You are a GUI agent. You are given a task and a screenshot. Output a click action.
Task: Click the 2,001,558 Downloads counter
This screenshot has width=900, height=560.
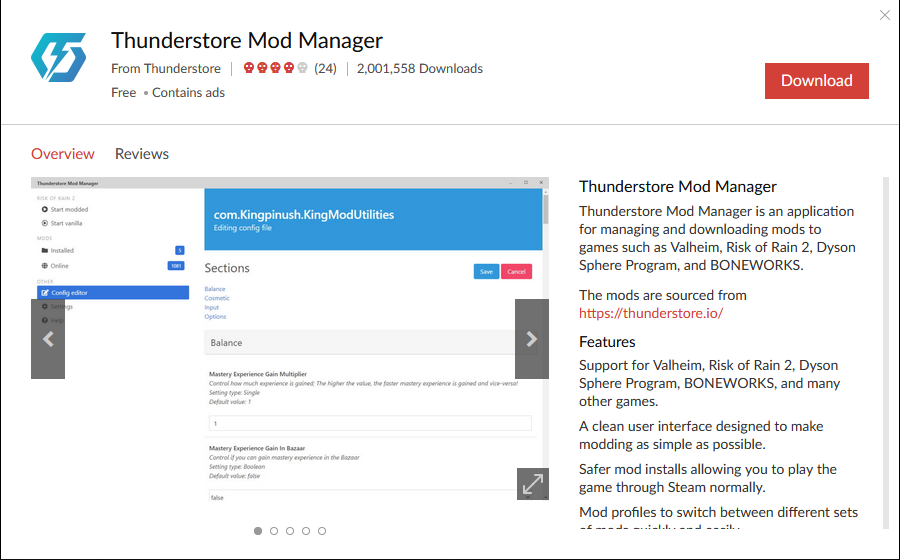[420, 69]
